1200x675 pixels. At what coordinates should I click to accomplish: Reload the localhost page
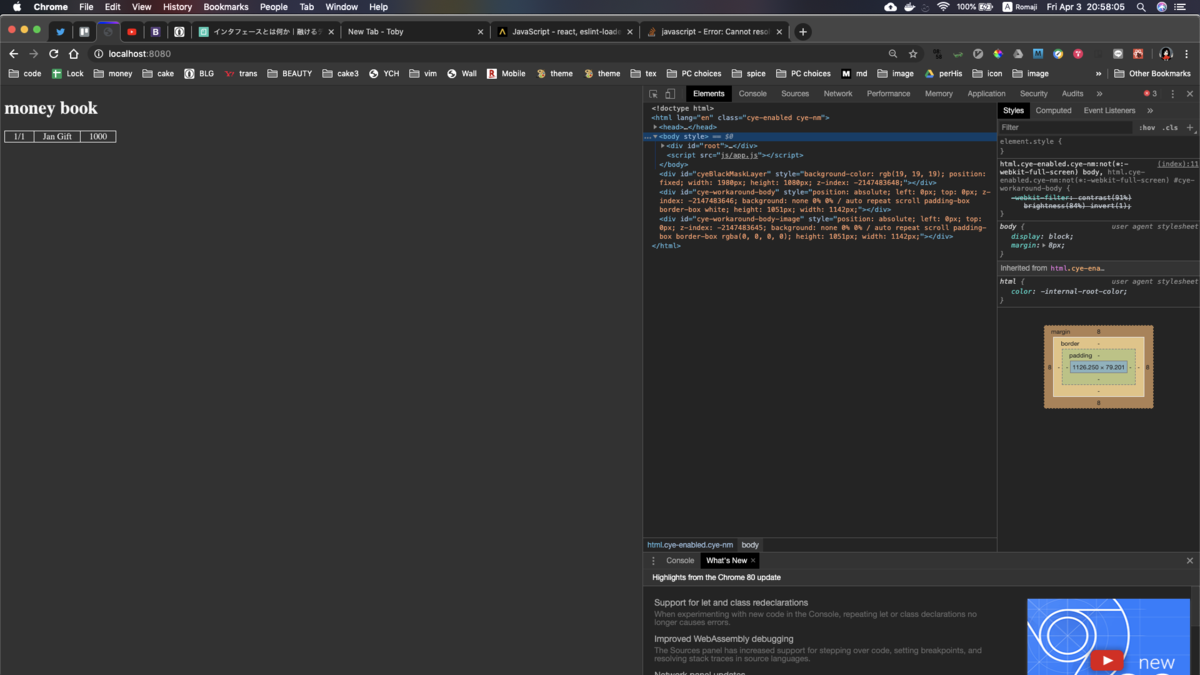coord(53,54)
